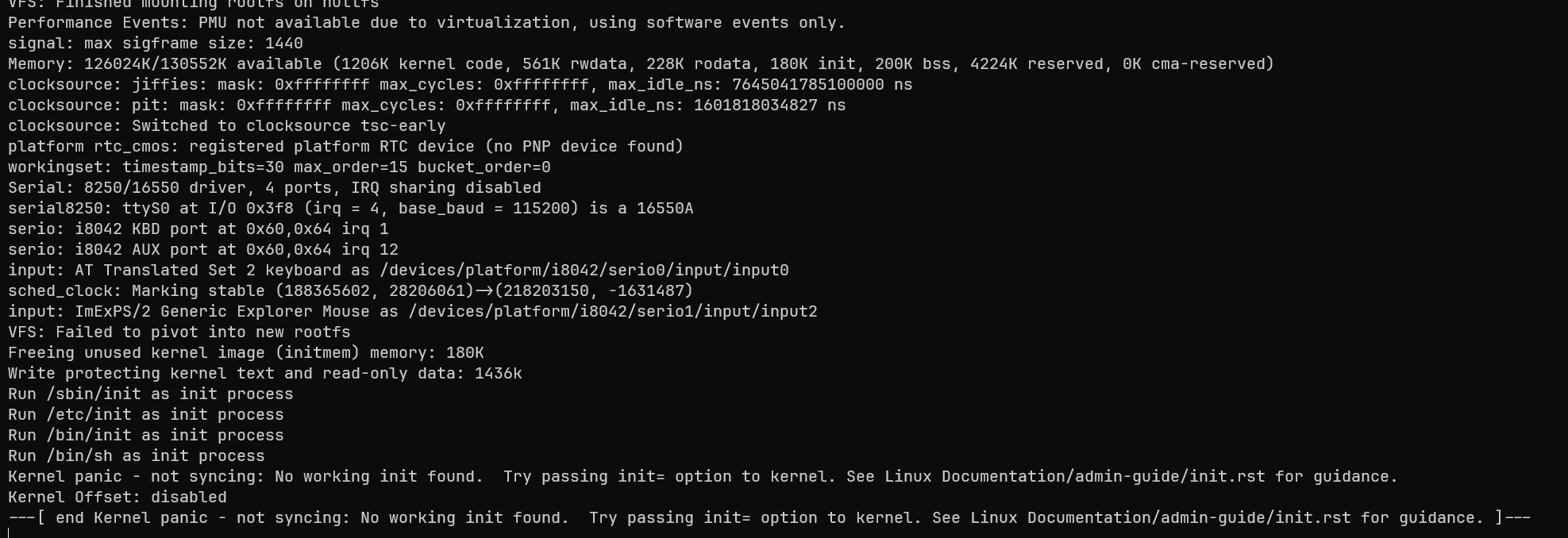Image resolution: width=1568 pixels, height=538 pixels.
Task: Click the ImExPS/2 Generic Explorer Mouse line
Action: (413, 312)
